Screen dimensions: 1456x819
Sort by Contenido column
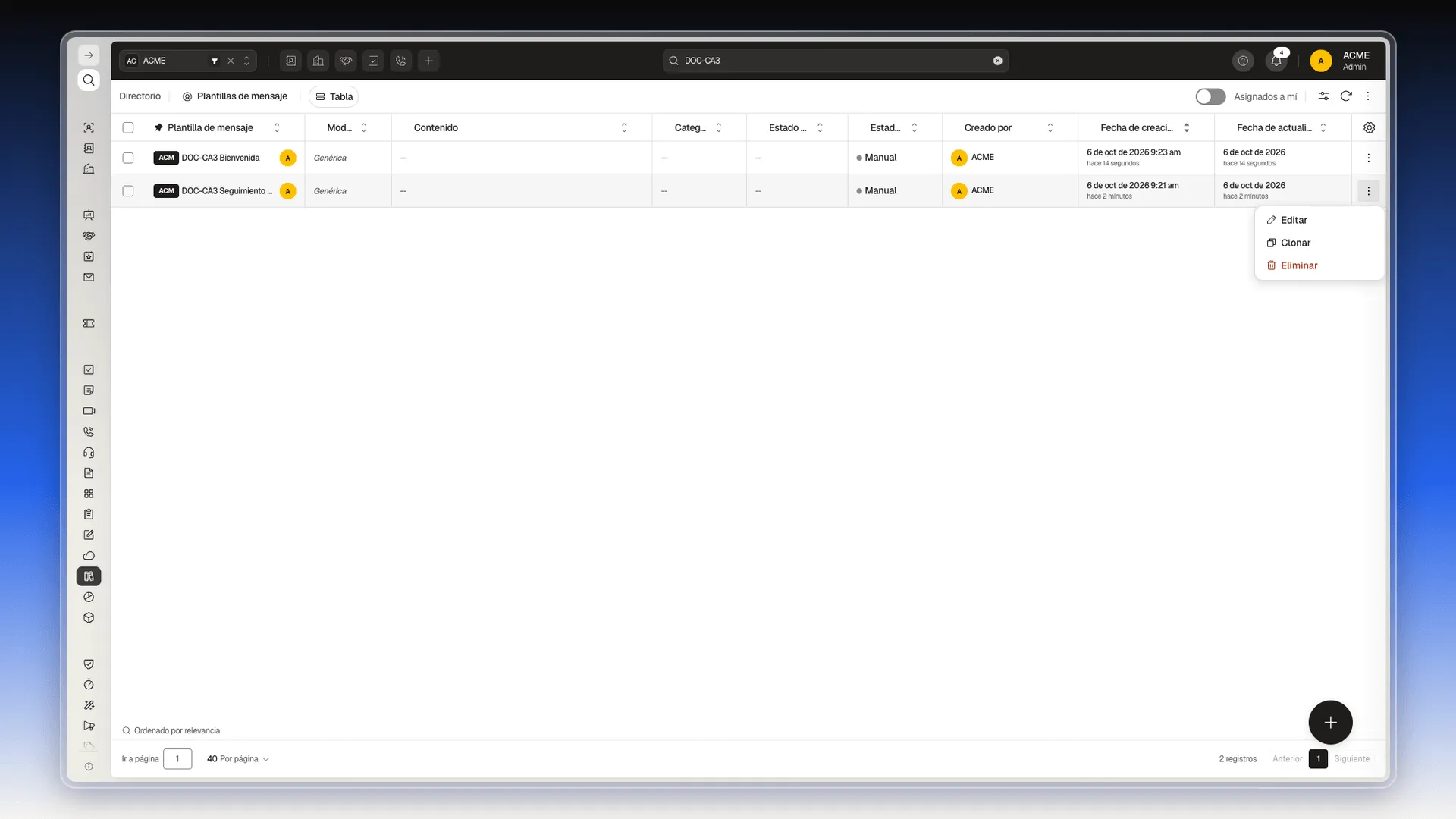[x=624, y=127]
